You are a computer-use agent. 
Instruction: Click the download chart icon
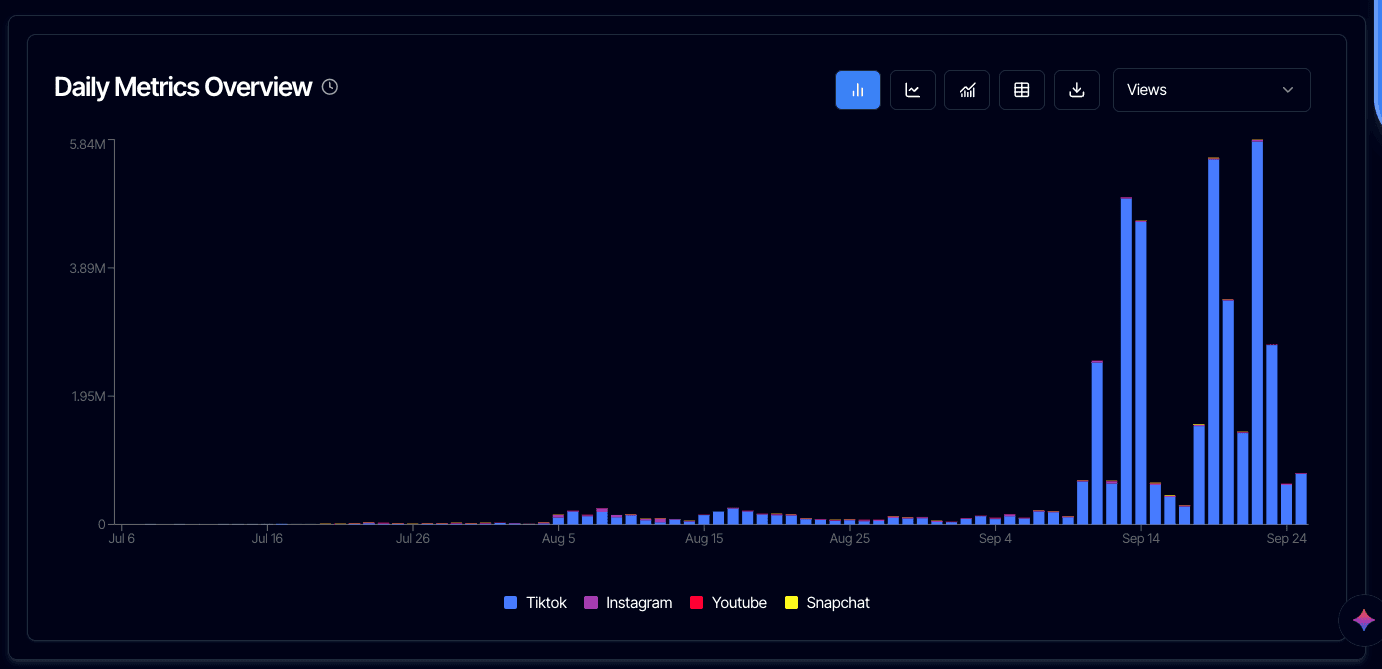tap(1077, 90)
